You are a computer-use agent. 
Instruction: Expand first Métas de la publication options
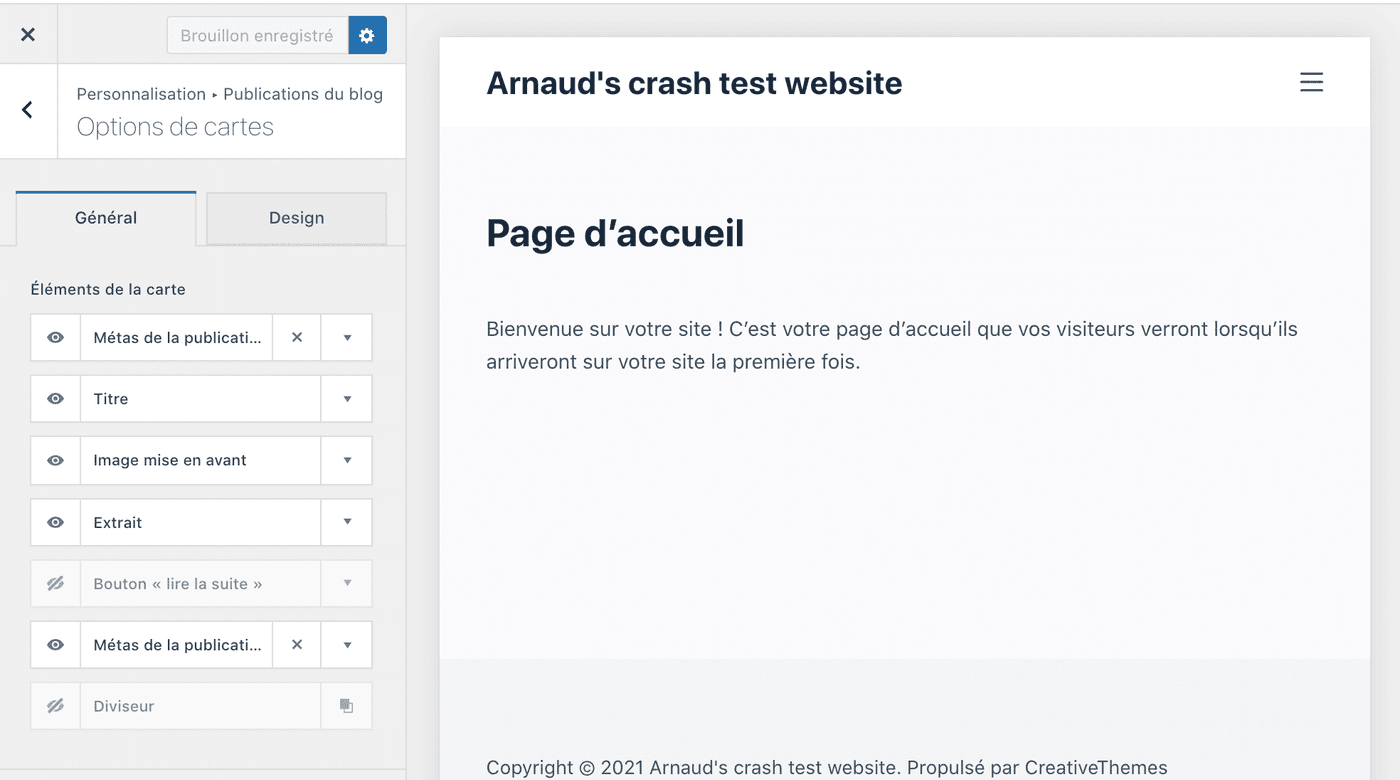pyautogui.click(x=347, y=338)
